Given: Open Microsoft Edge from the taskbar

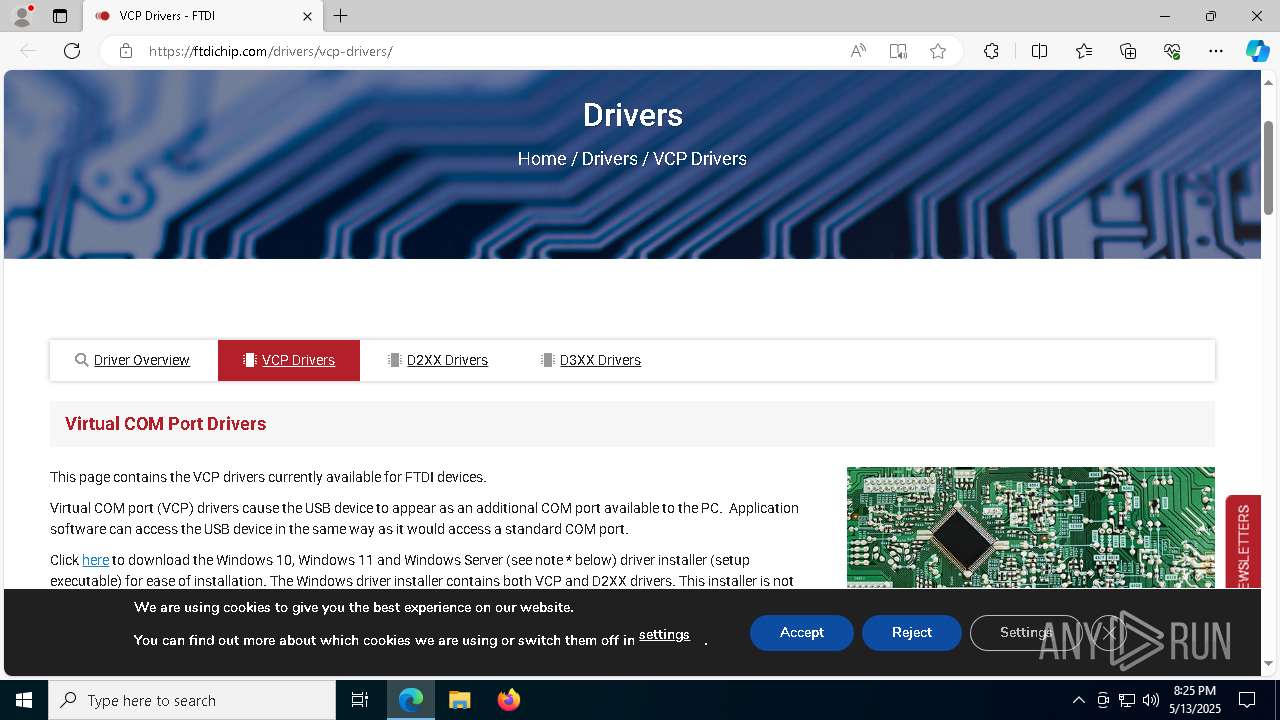Looking at the screenshot, I should click(x=411, y=700).
